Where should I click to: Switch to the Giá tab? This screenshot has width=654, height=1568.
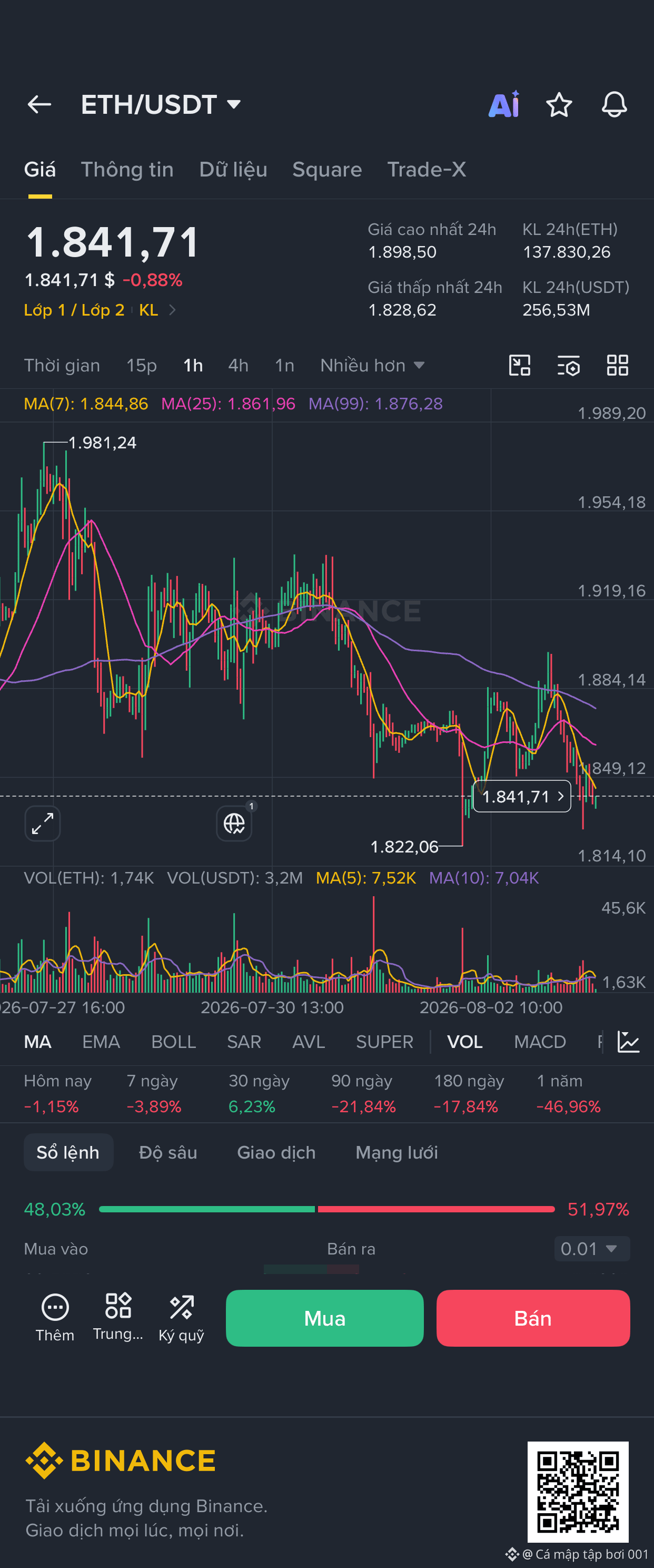(x=40, y=169)
